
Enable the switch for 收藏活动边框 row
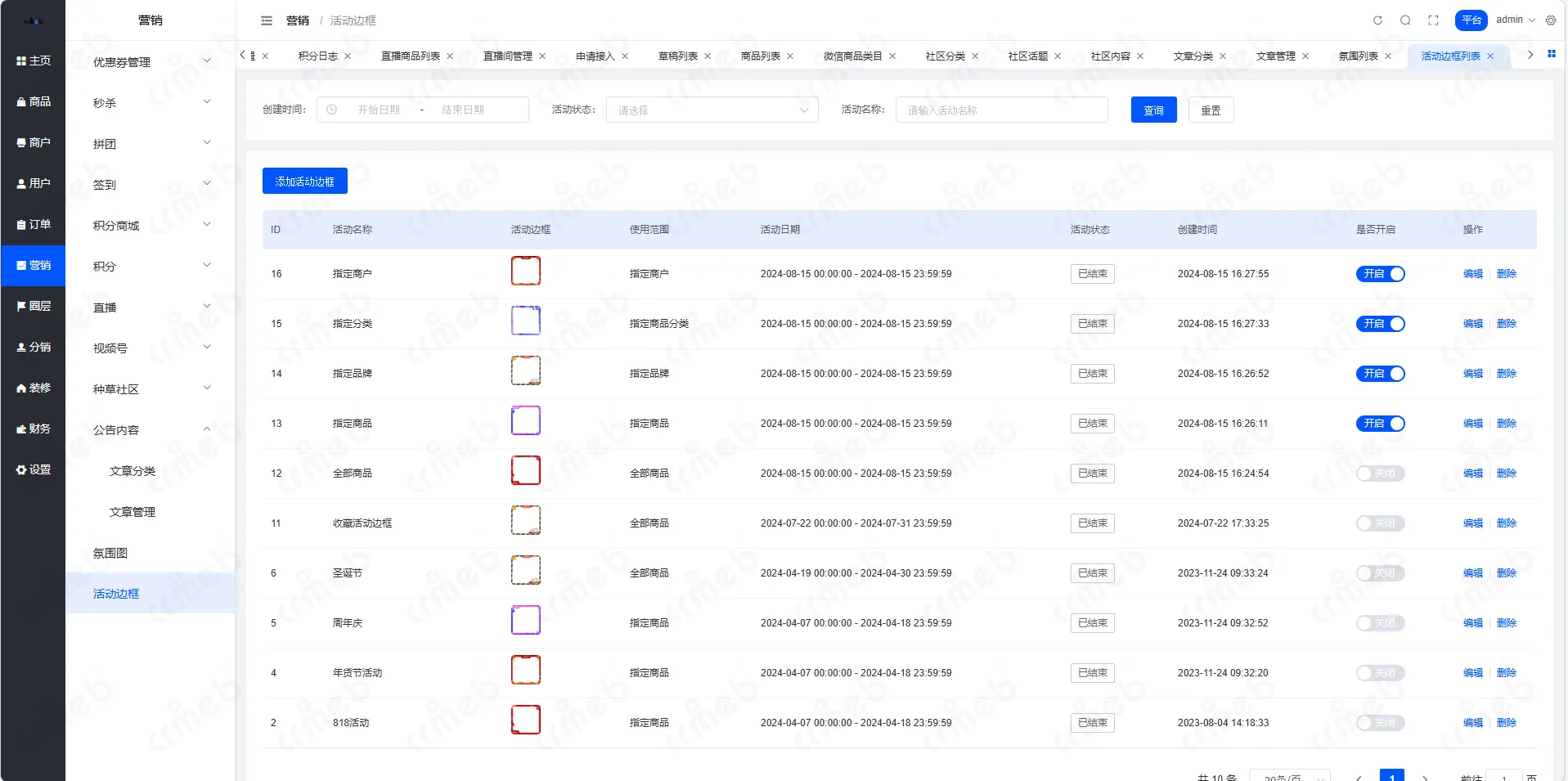point(1380,523)
